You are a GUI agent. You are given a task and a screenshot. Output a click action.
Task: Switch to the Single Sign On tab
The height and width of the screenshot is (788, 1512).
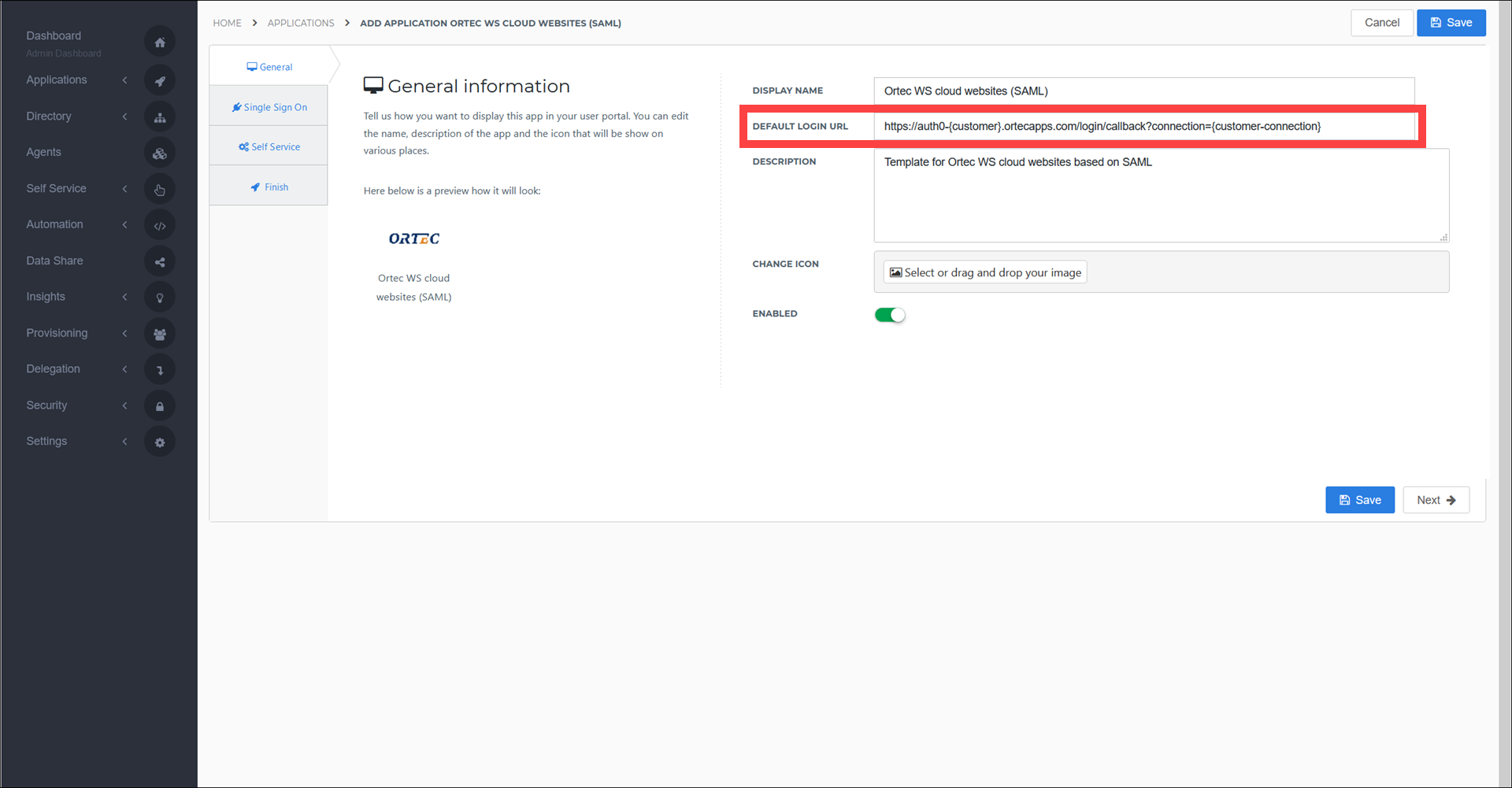(x=269, y=107)
